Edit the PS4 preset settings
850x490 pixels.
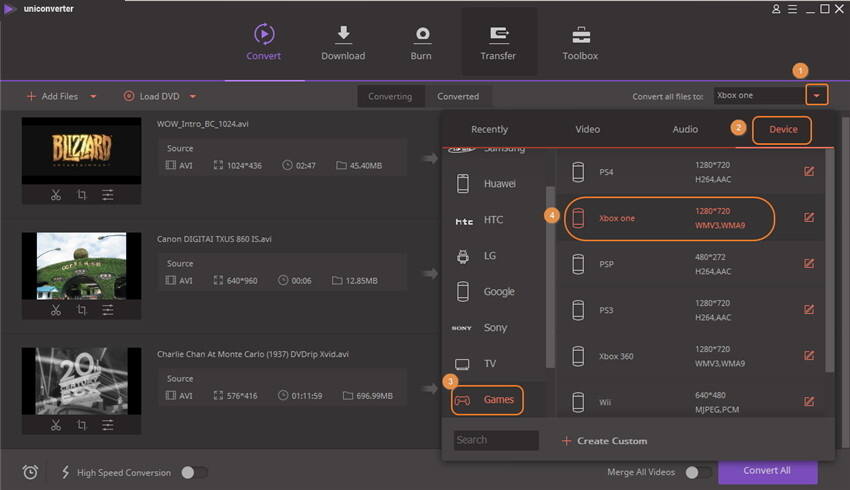point(809,171)
